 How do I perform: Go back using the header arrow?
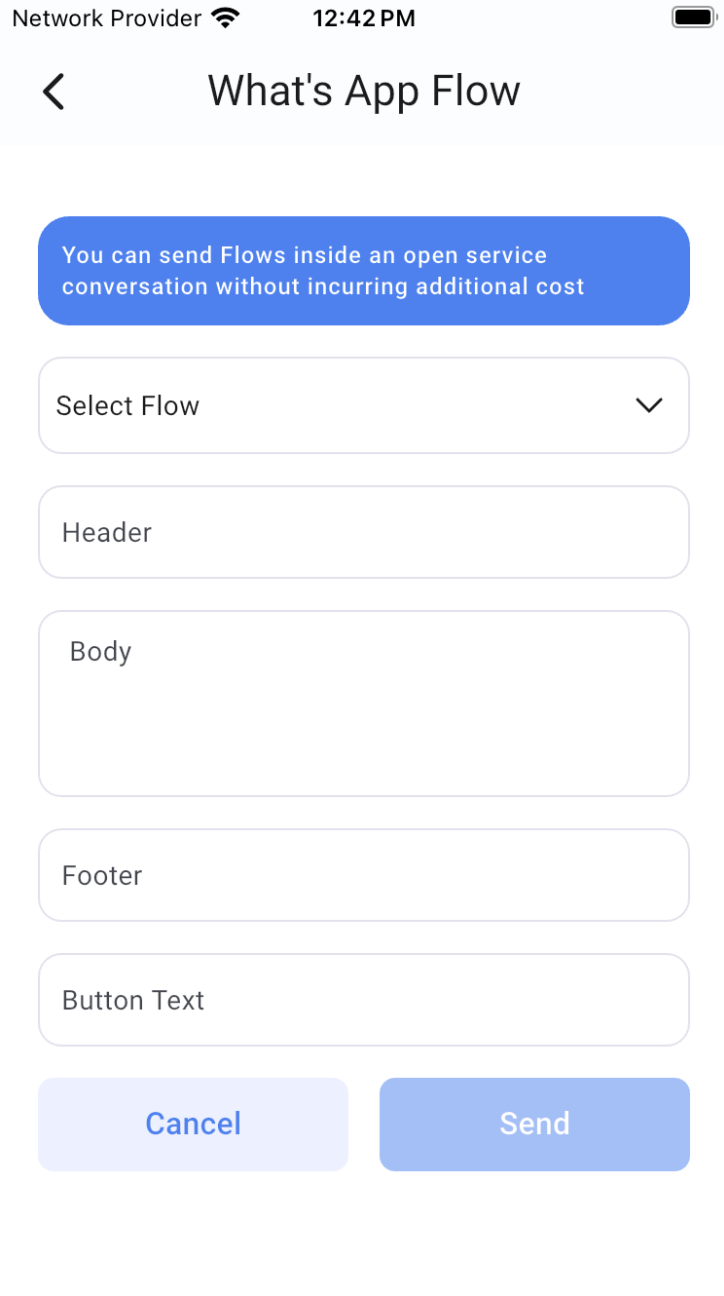pos(54,91)
